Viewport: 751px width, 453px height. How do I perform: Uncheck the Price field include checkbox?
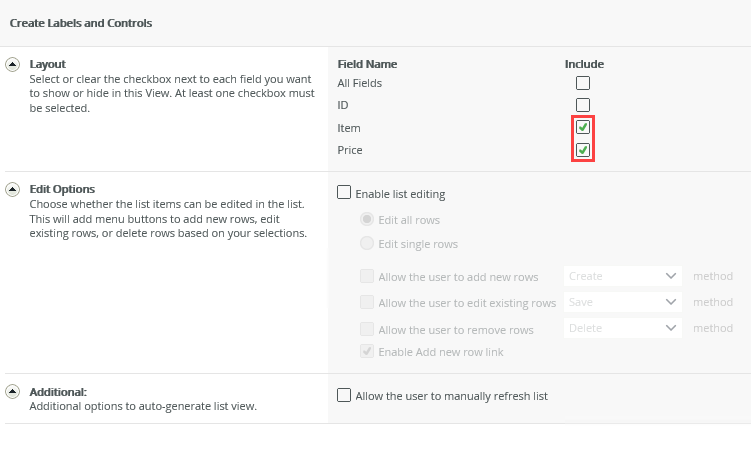(x=583, y=150)
